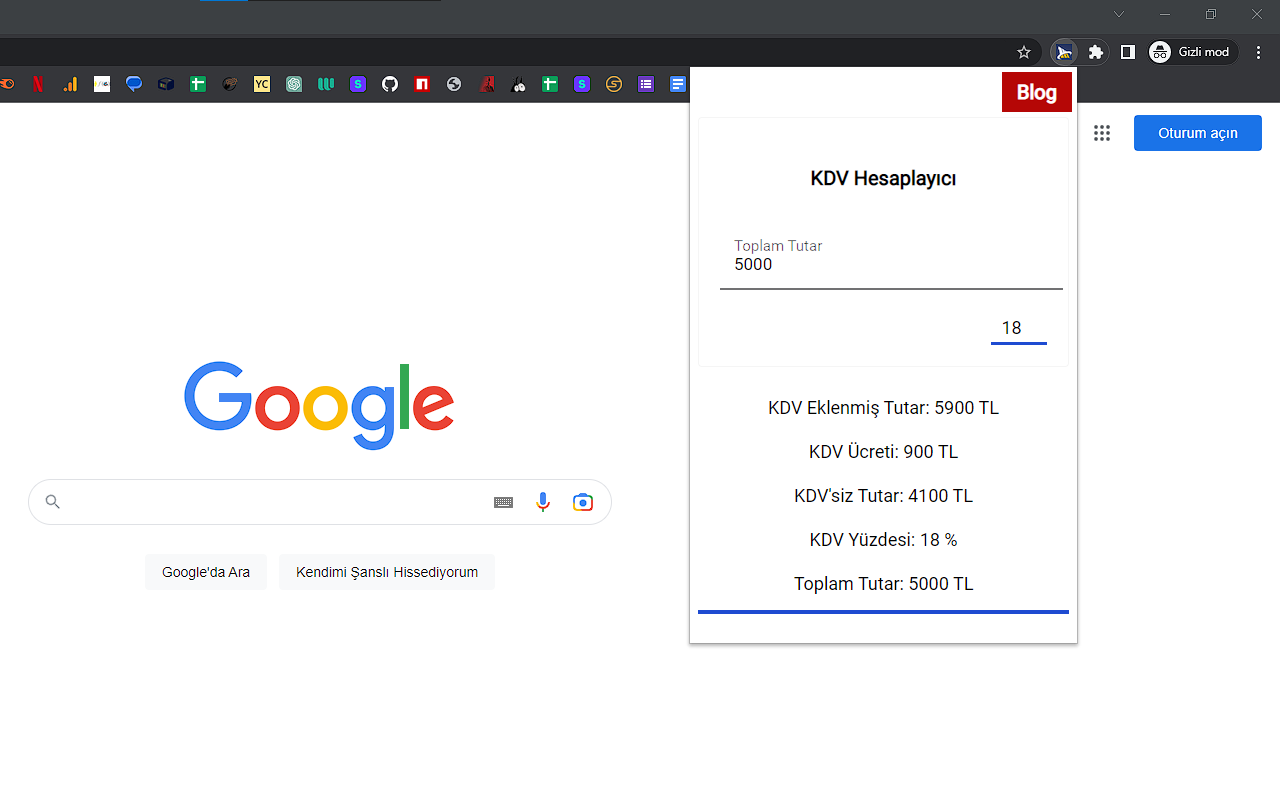Select the Toplam Tutar: 5000 TL result

[x=884, y=584]
